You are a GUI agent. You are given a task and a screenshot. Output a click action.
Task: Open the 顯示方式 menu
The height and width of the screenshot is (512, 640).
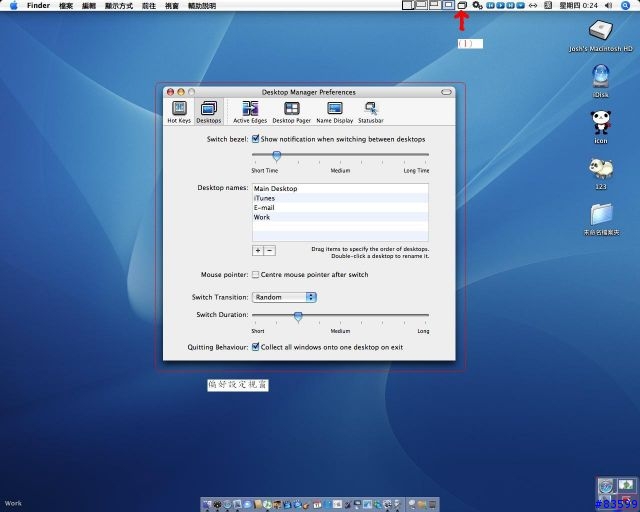click(119, 6)
